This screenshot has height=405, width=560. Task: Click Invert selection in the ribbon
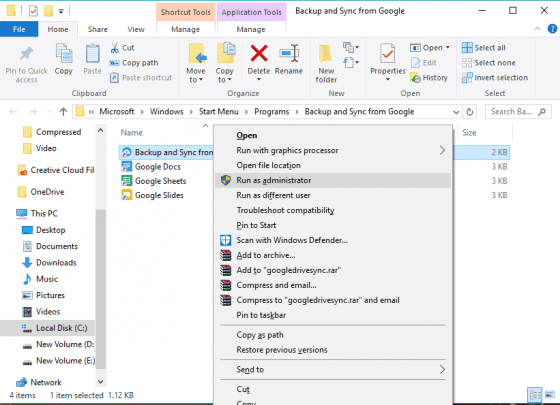tap(495, 78)
